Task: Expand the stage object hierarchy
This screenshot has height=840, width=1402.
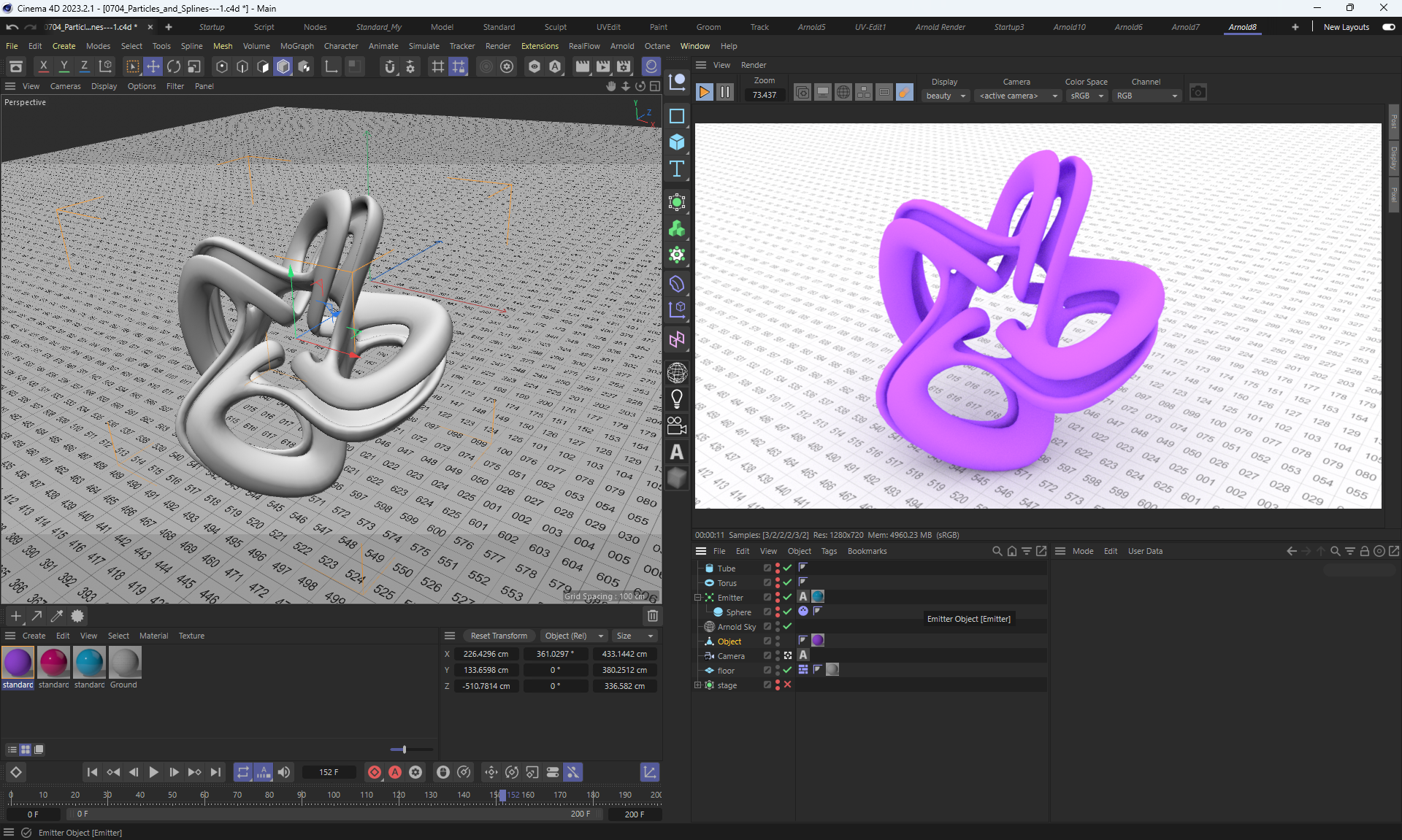Action: coord(697,685)
